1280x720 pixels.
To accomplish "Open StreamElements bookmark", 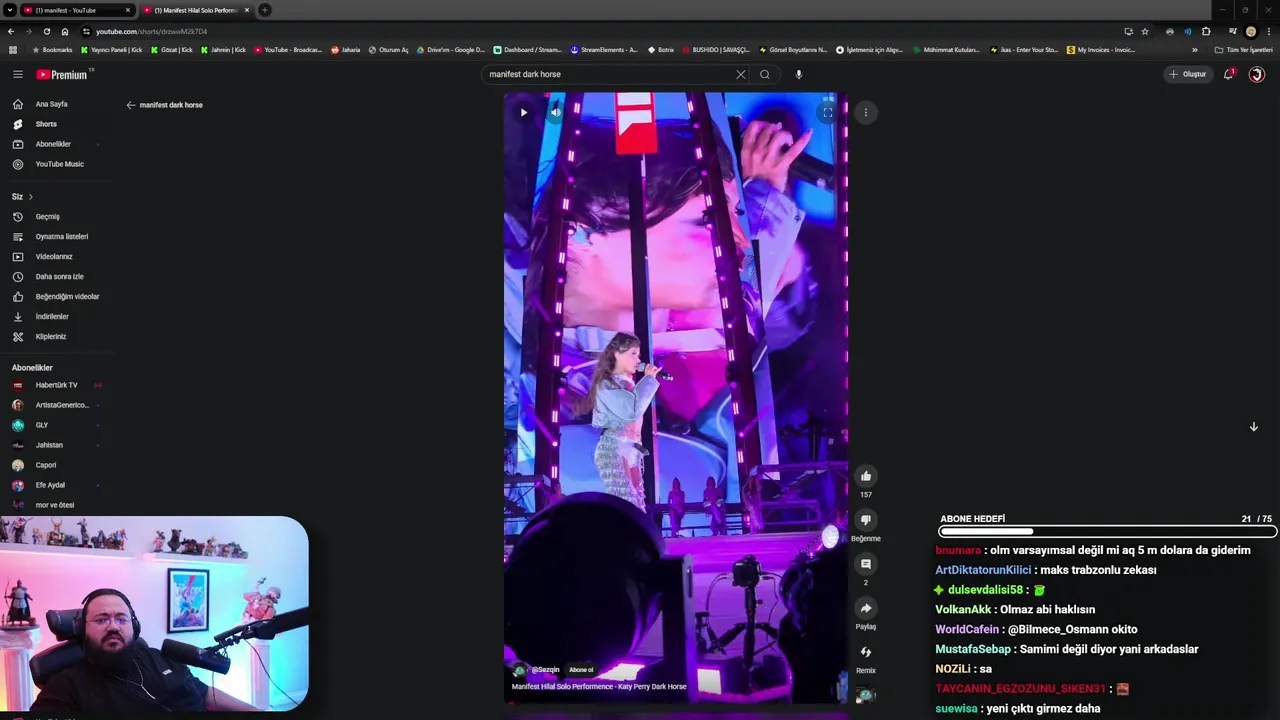I will pos(604,50).
